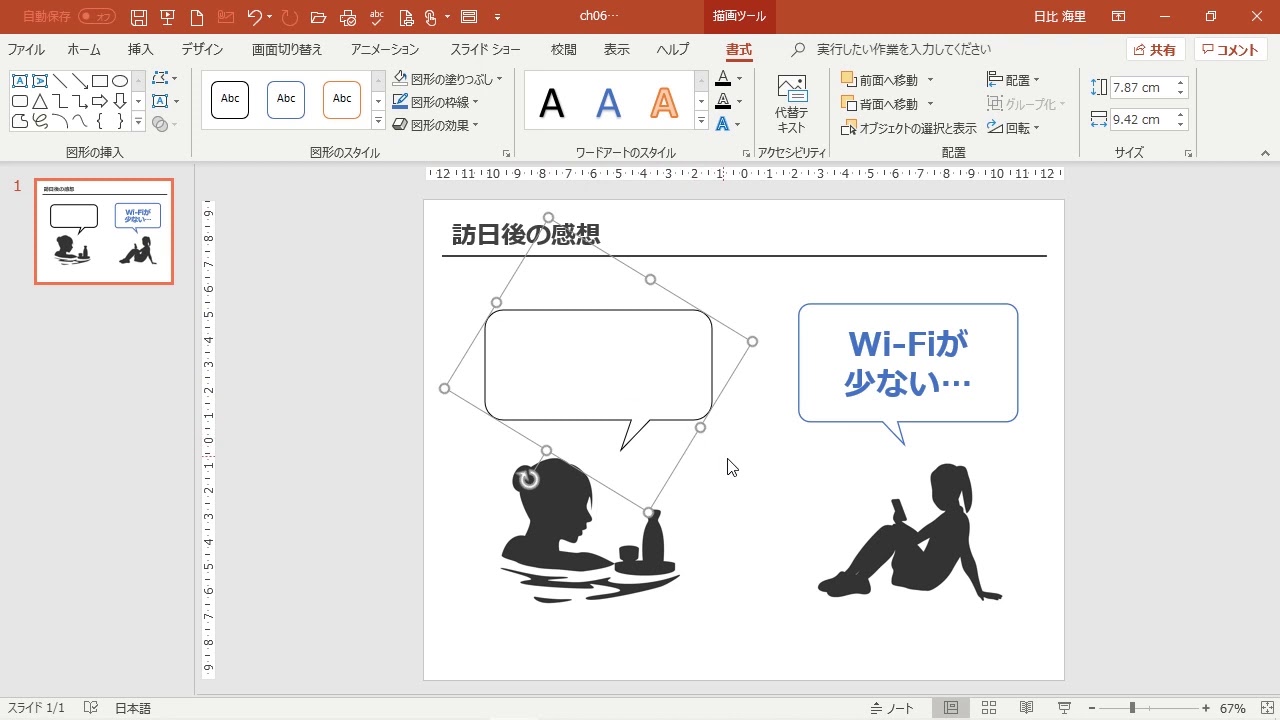Open the ファイル tab
Image resolution: width=1280 pixels, height=720 pixels.
[x=26, y=50]
